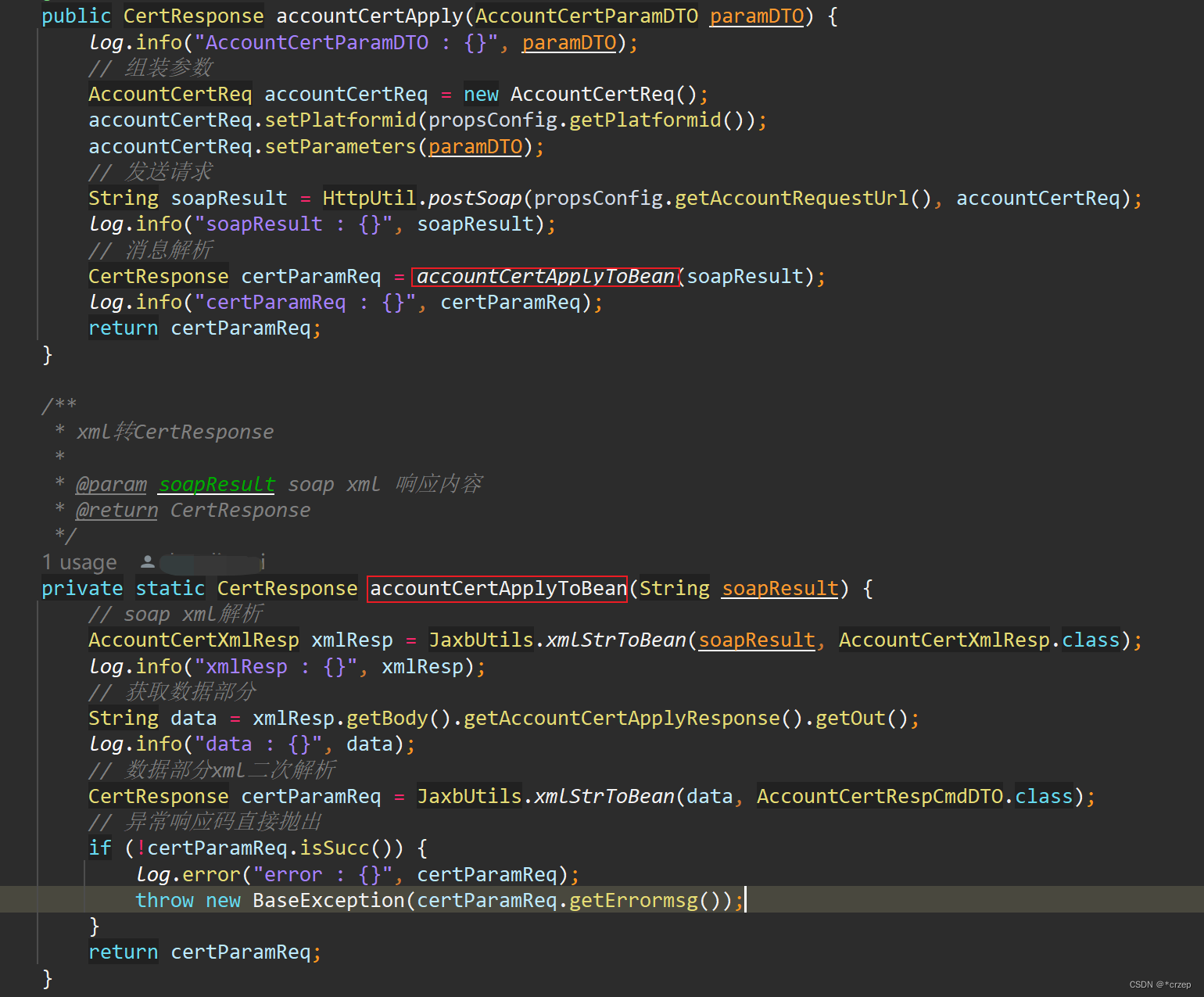Click the @param tag in Javadoc
This screenshot has height=997, width=1204.
[111, 484]
